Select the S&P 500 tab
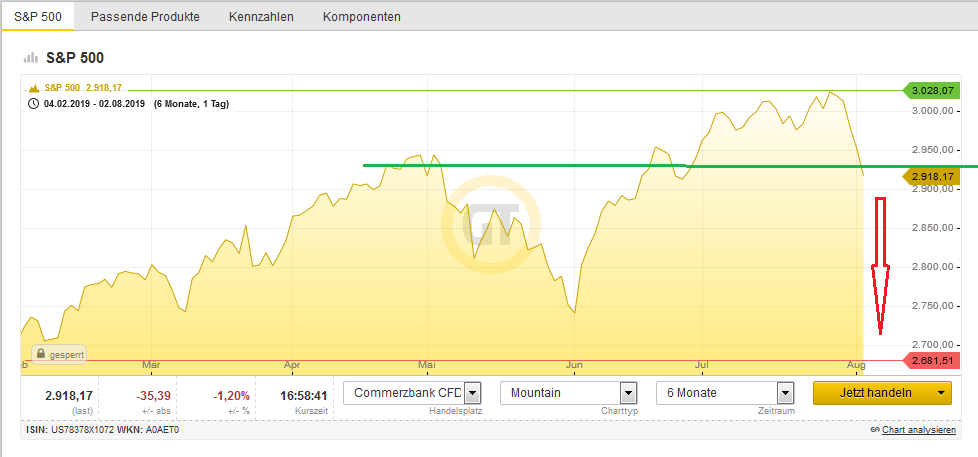 click(38, 17)
